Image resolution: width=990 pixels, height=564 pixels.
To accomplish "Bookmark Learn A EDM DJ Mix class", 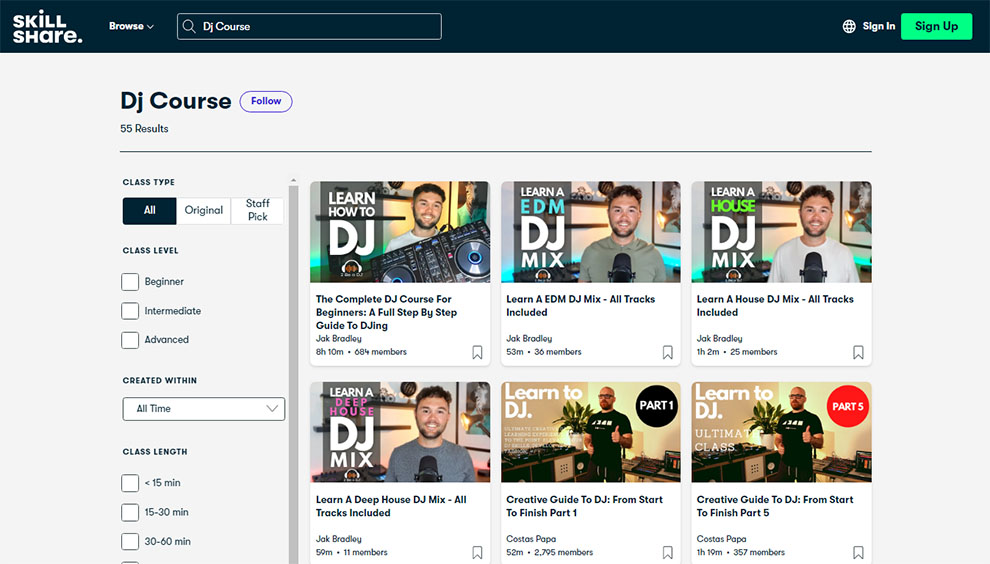I will click(x=667, y=352).
